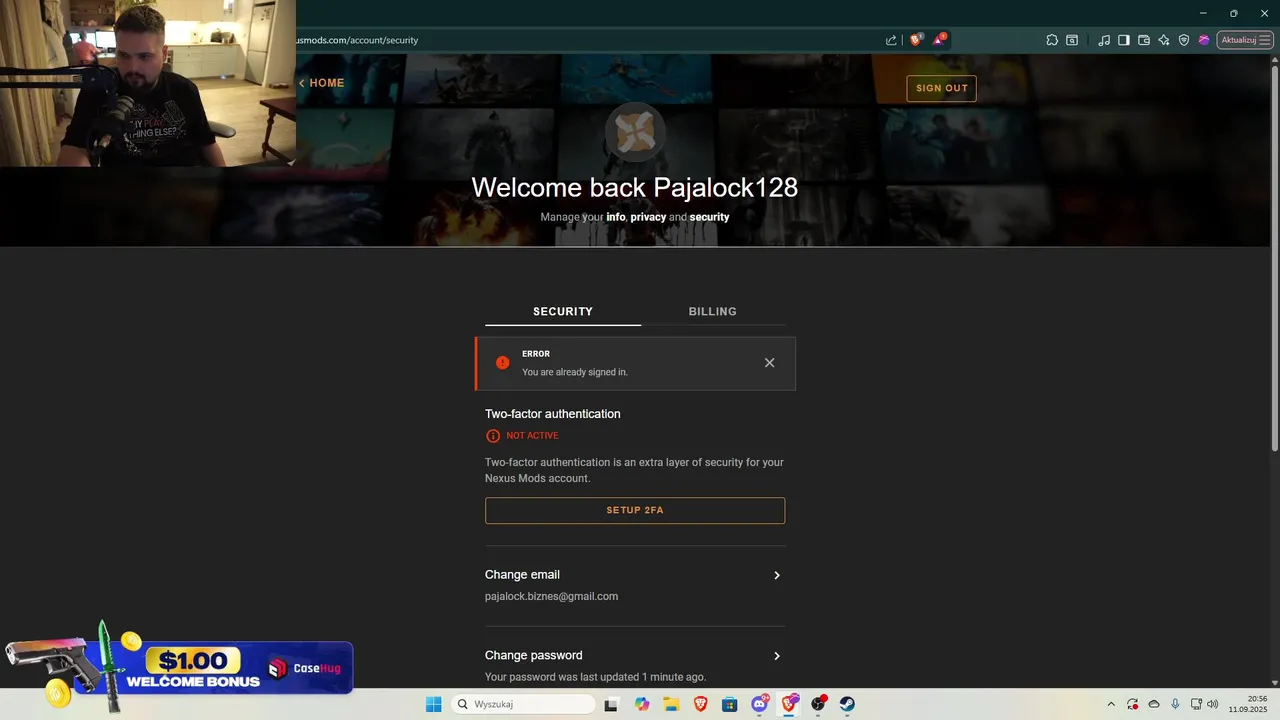The image size is (1280, 720).
Task: Open the Leo AI sparkle icon
Action: tap(1164, 40)
